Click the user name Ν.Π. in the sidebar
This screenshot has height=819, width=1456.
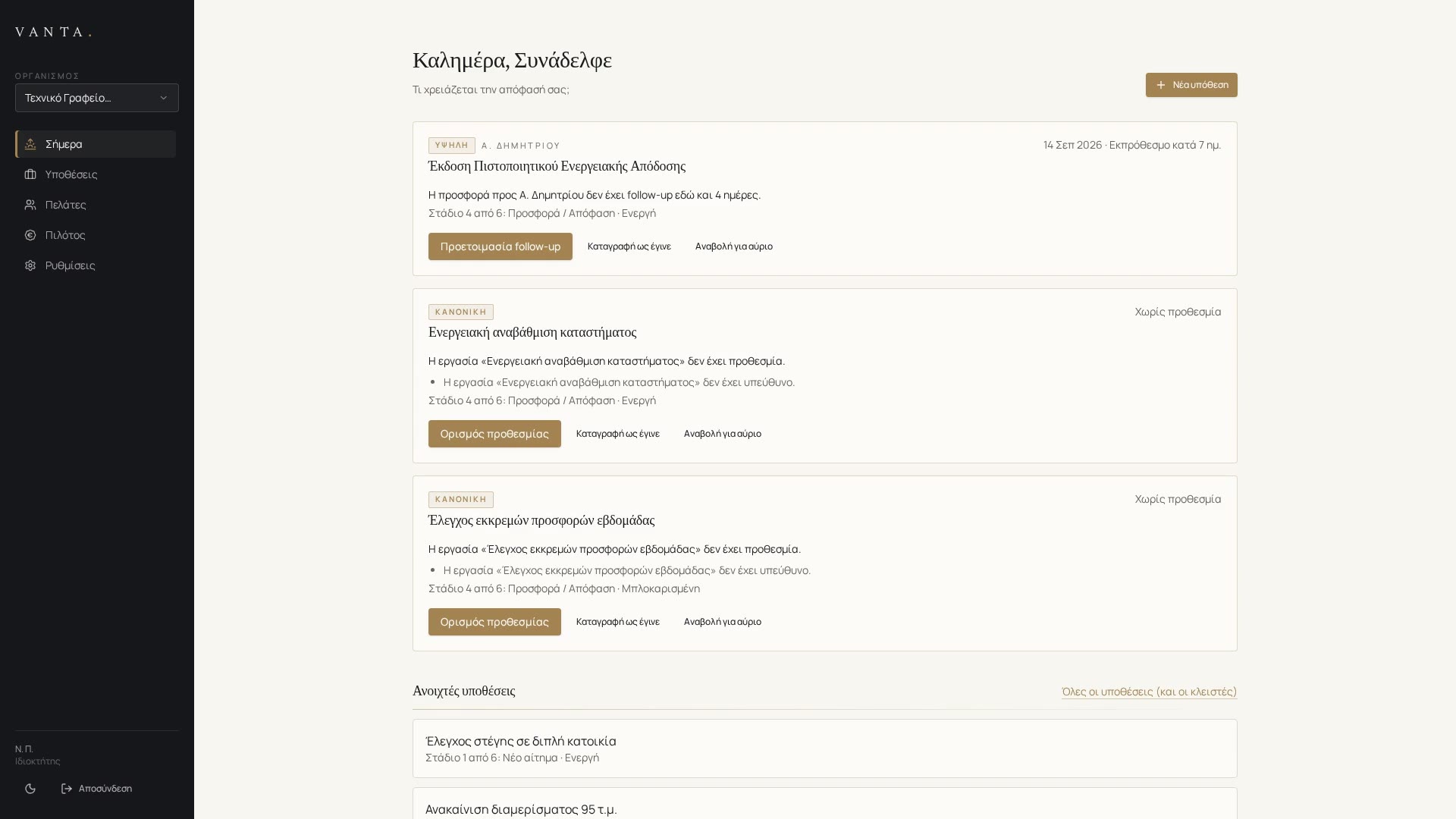[x=24, y=748]
